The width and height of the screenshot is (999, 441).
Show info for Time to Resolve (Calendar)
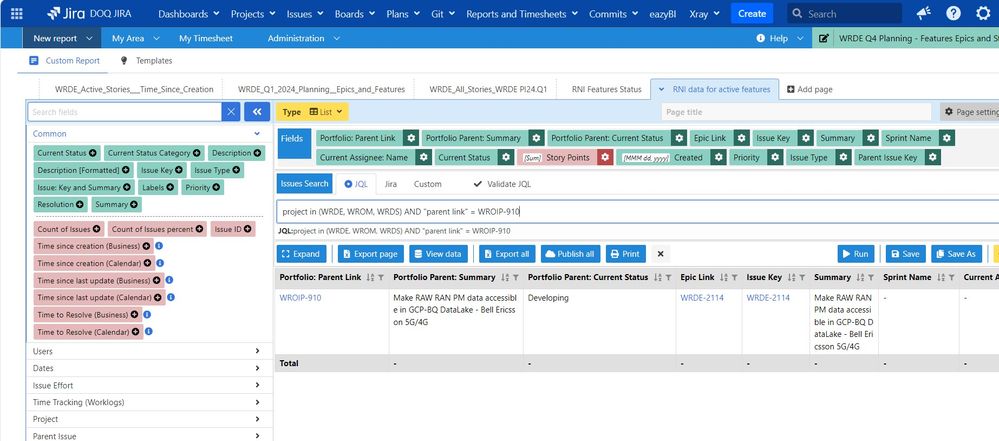pos(148,332)
